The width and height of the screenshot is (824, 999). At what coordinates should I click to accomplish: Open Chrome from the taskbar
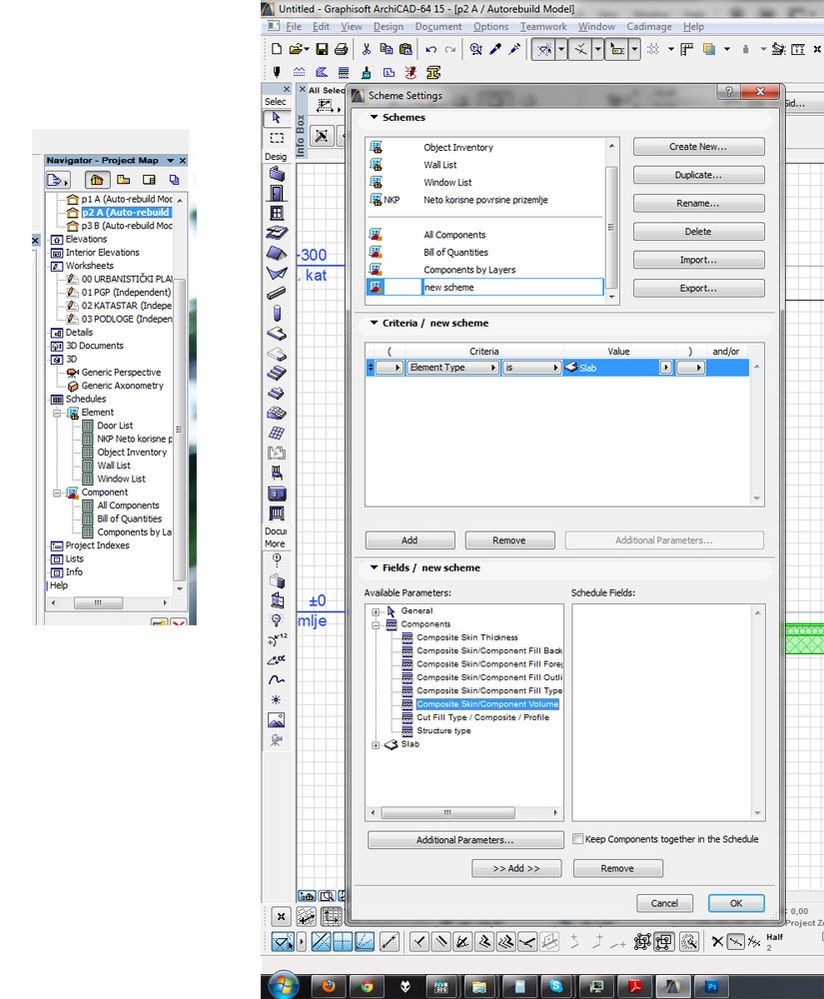point(366,987)
